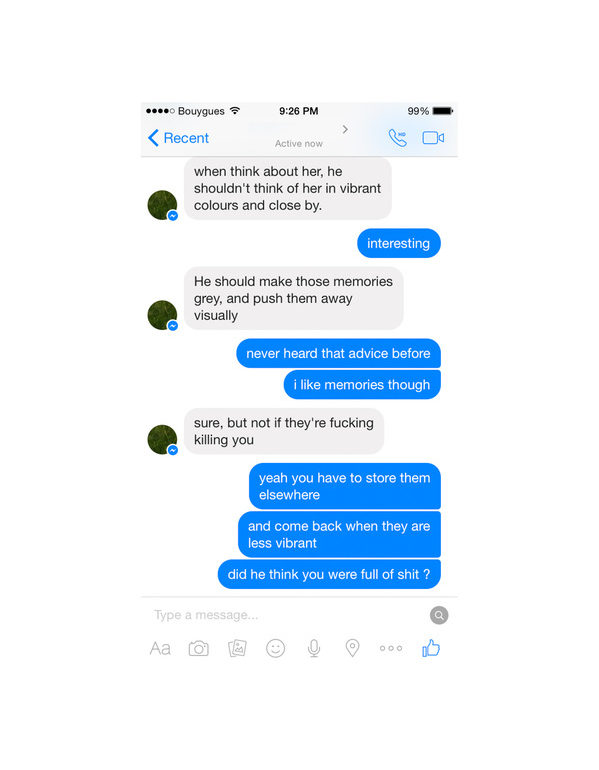Tap 'never heard that advice before' bubble
Image resolution: width=599 pixels, height=770 pixels.
338,353
